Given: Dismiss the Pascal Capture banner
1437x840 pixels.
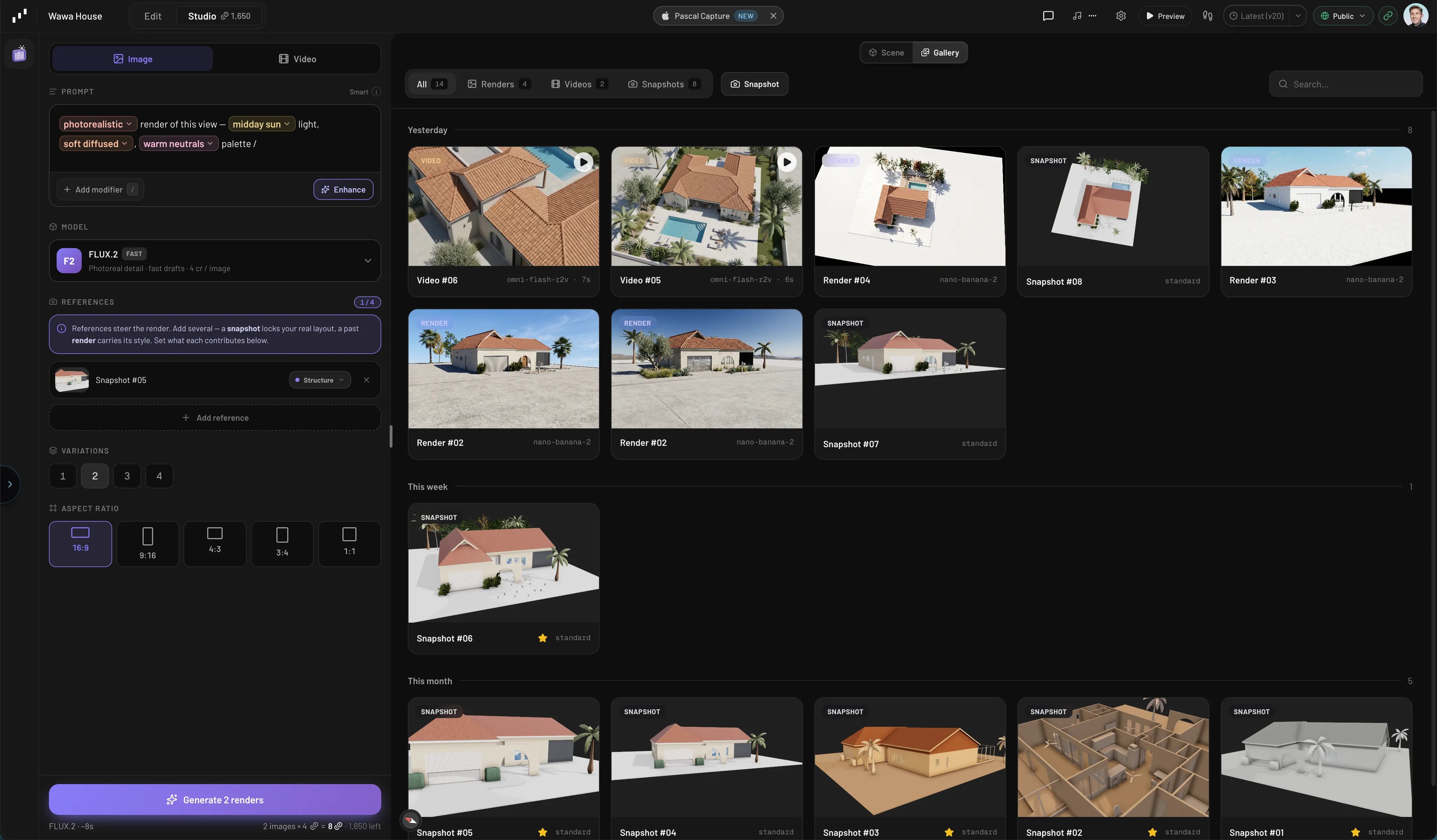Looking at the screenshot, I should pyautogui.click(x=773, y=16).
